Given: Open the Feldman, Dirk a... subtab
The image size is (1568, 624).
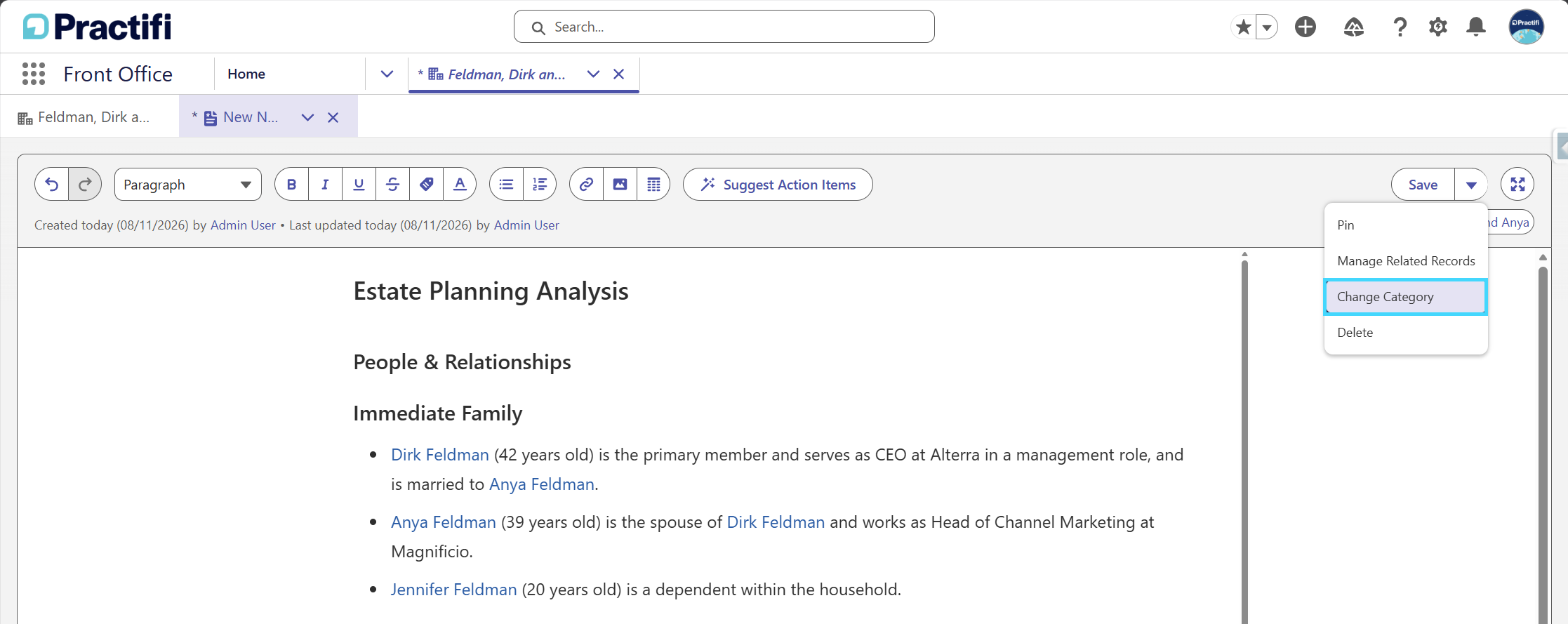Looking at the screenshot, I should pos(84,117).
